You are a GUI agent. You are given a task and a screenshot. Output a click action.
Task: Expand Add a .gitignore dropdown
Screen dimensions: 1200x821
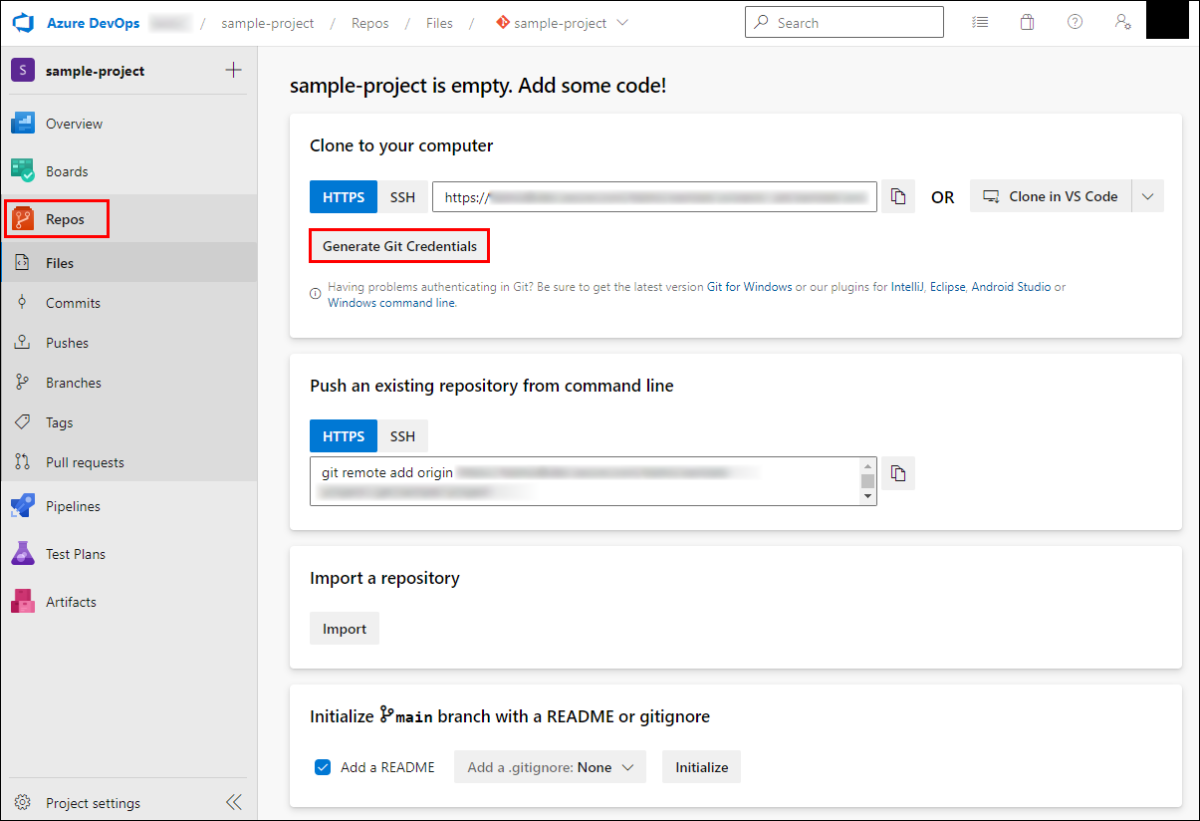[550, 767]
